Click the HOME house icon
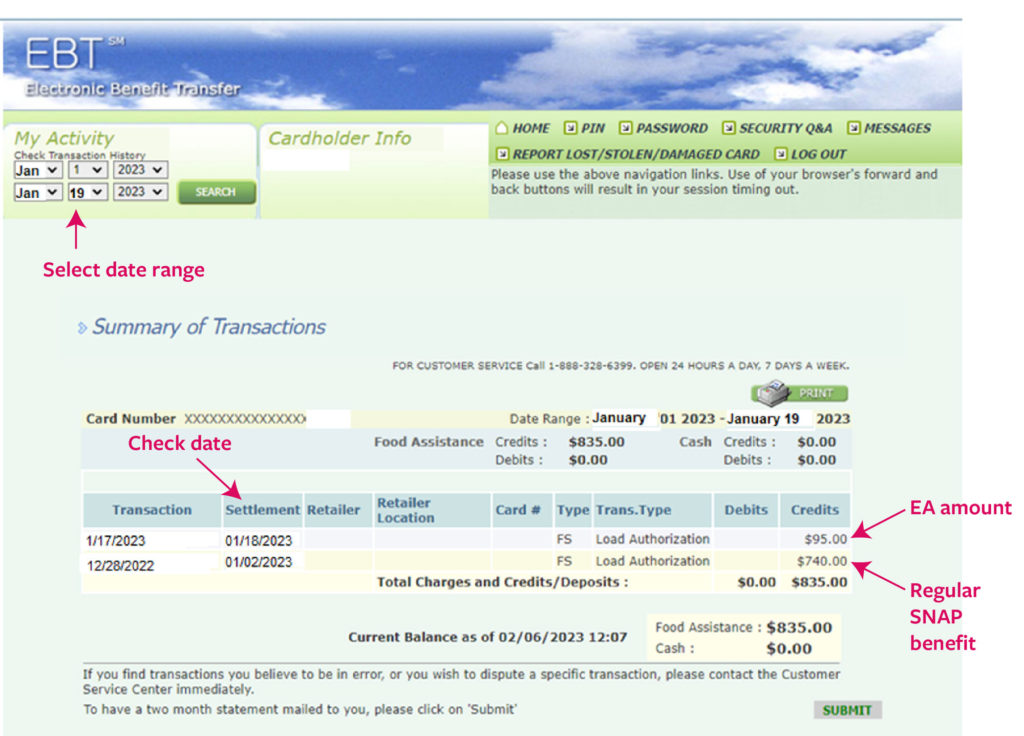This screenshot has height=736, width=1024. click(502, 128)
